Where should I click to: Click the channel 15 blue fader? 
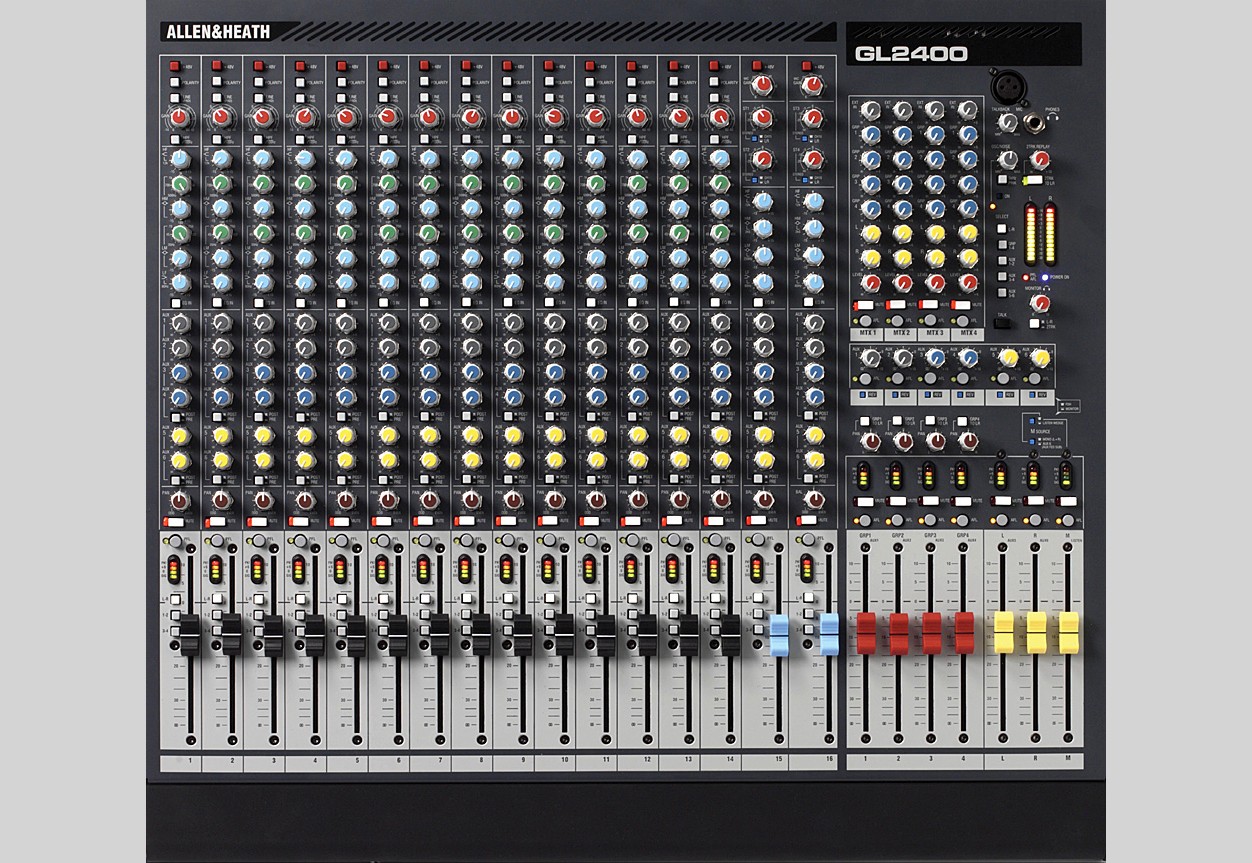pos(779,633)
